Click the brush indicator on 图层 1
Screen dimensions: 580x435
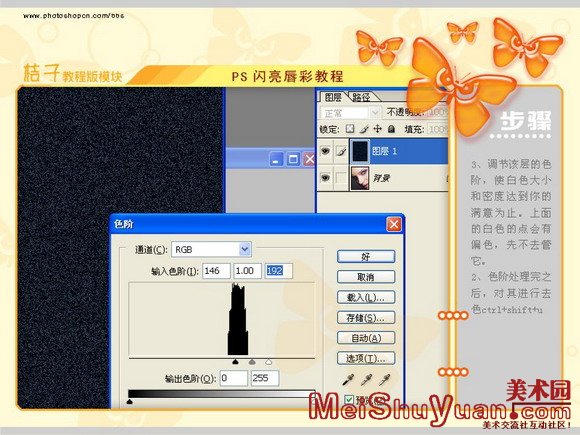coord(341,151)
